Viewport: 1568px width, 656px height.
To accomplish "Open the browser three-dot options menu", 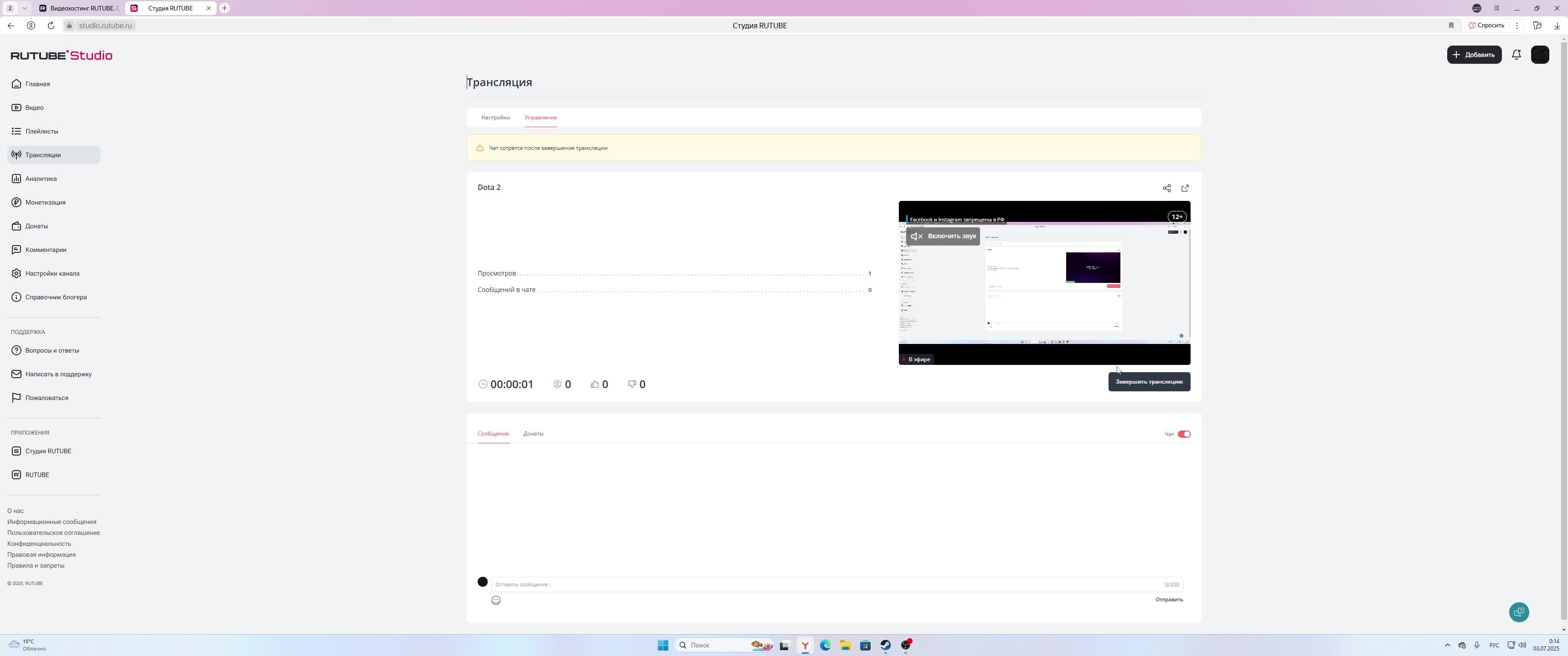I will pos(1517,26).
